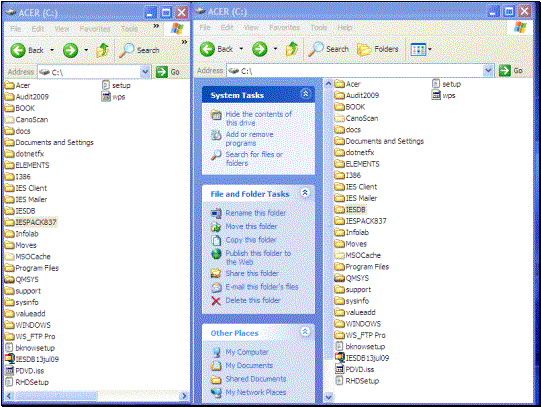Select setup file in right window
This screenshot has height=407, width=541.
[x=446, y=84]
